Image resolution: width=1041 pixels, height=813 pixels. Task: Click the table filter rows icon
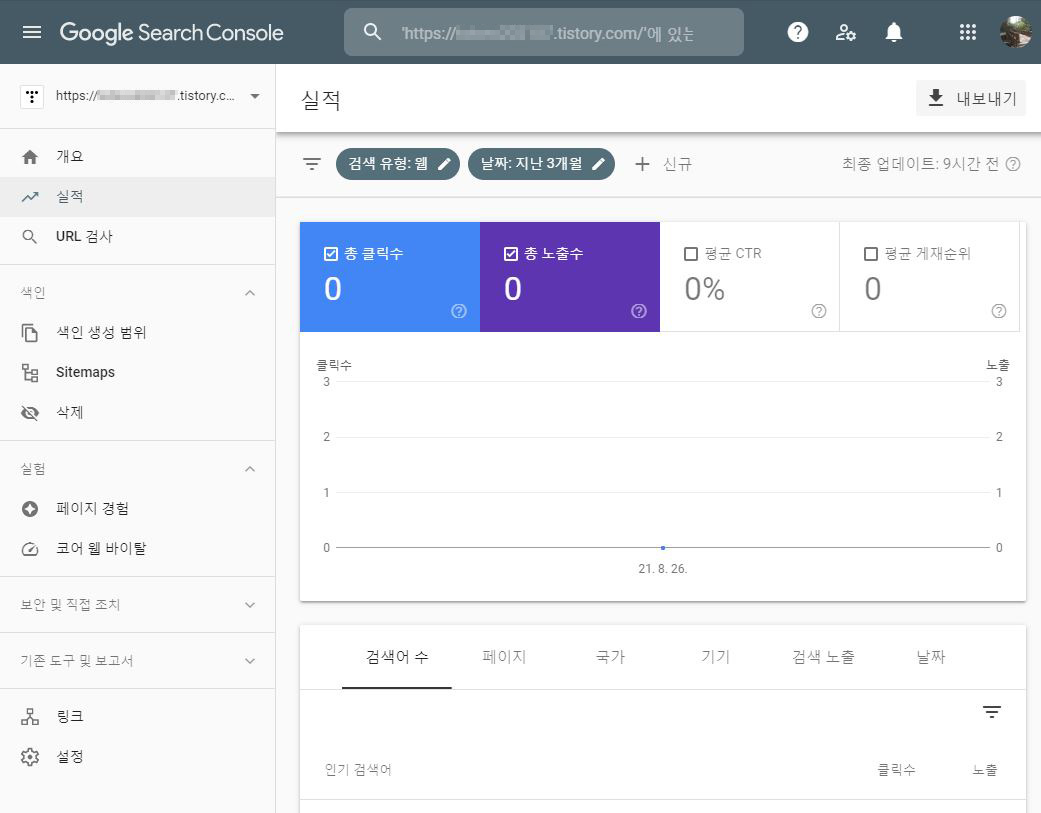pyautogui.click(x=991, y=712)
